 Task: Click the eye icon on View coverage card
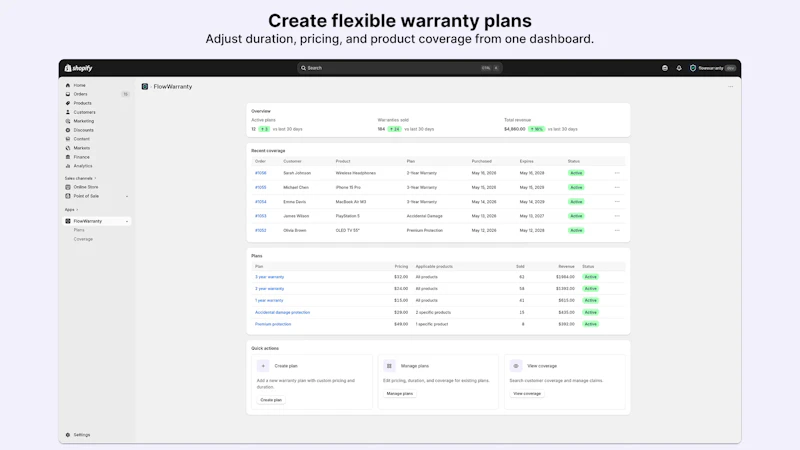pyautogui.click(x=516, y=366)
